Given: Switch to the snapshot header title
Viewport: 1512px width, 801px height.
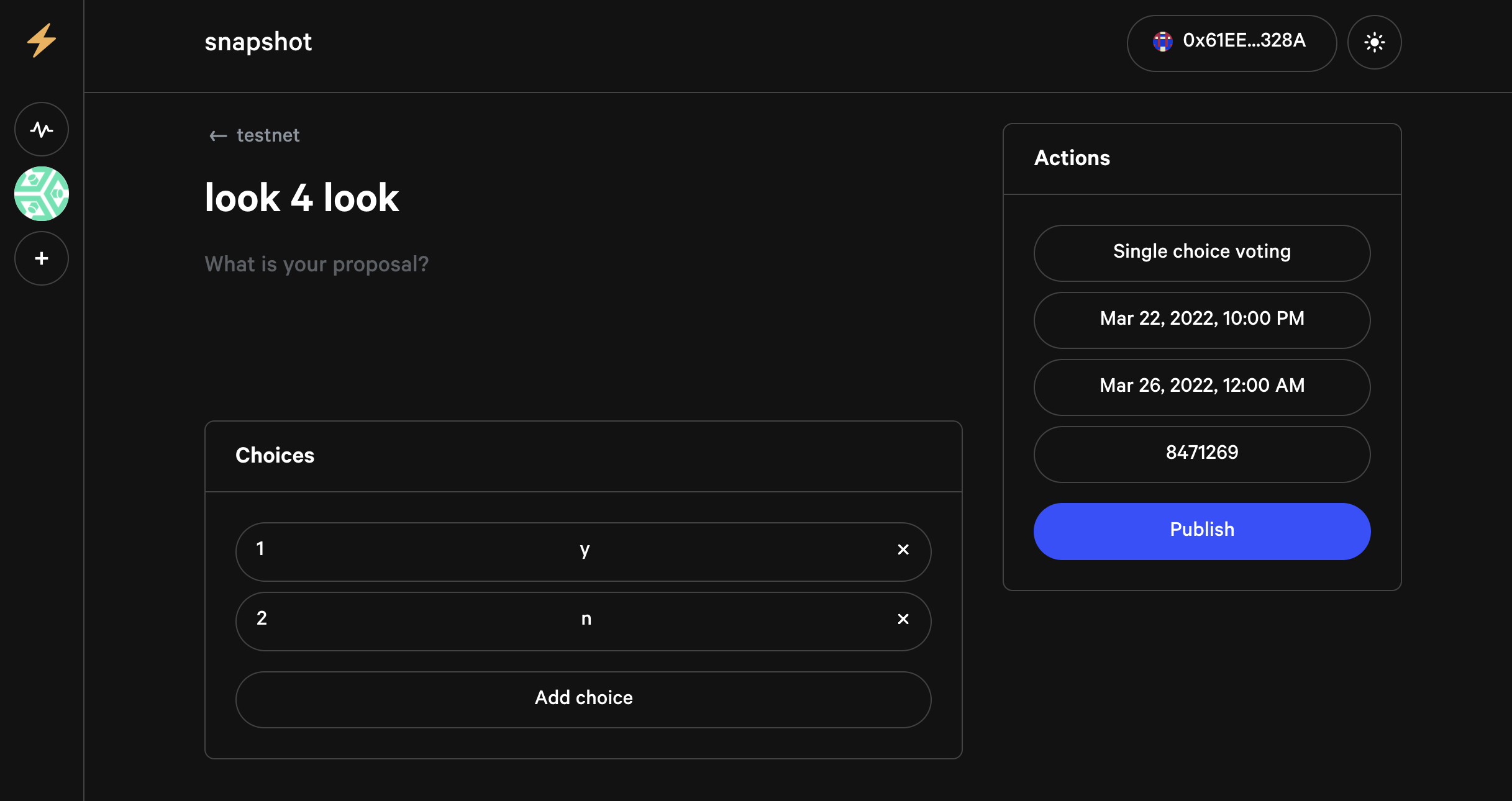Looking at the screenshot, I should [258, 41].
